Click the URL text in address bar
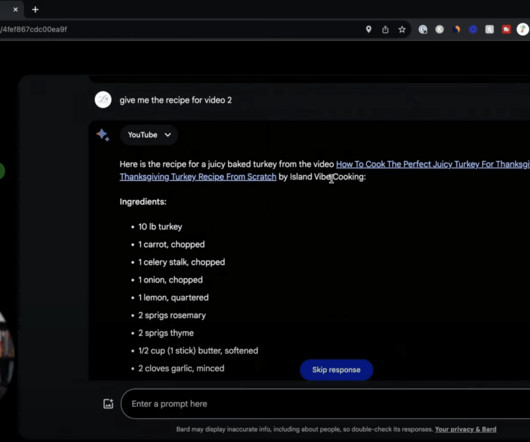This screenshot has height=442, width=530. click(x=33, y=29)
